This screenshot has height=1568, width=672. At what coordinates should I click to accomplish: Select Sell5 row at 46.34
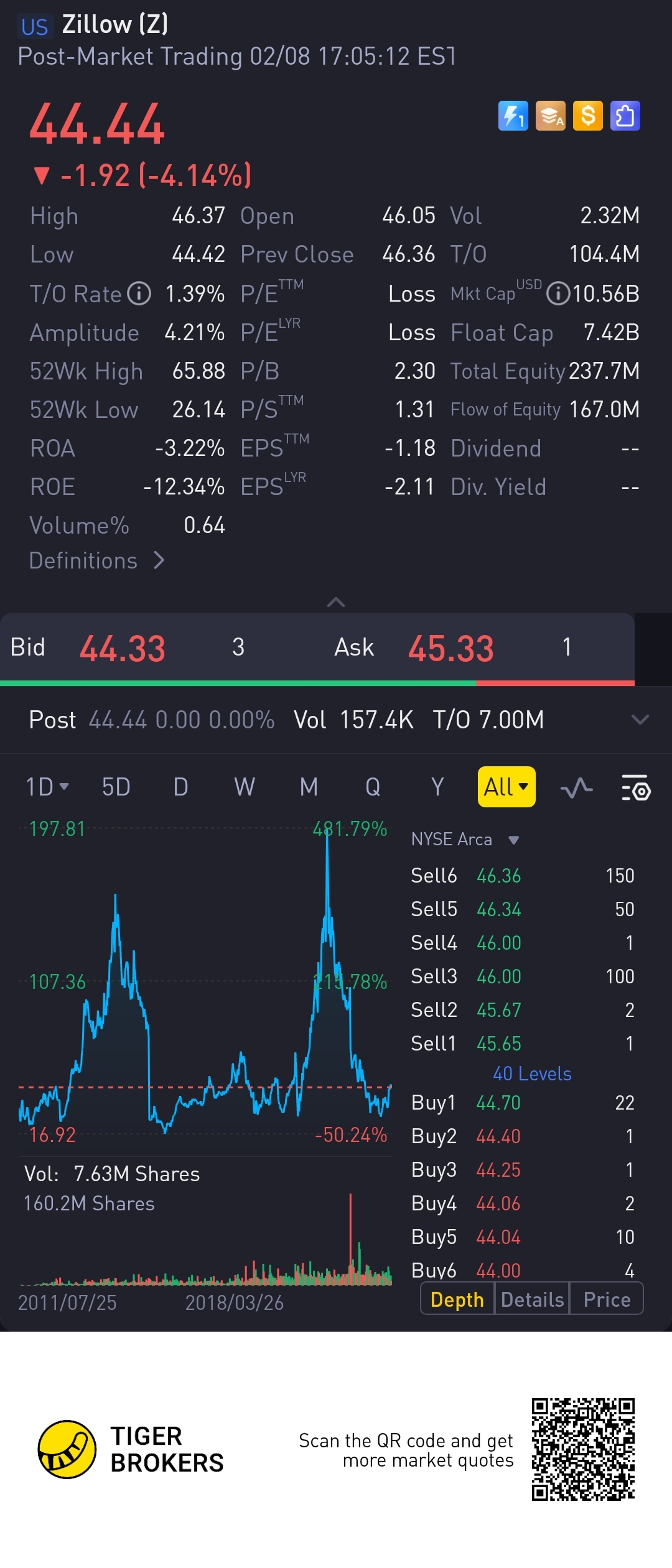click(523, 909)
